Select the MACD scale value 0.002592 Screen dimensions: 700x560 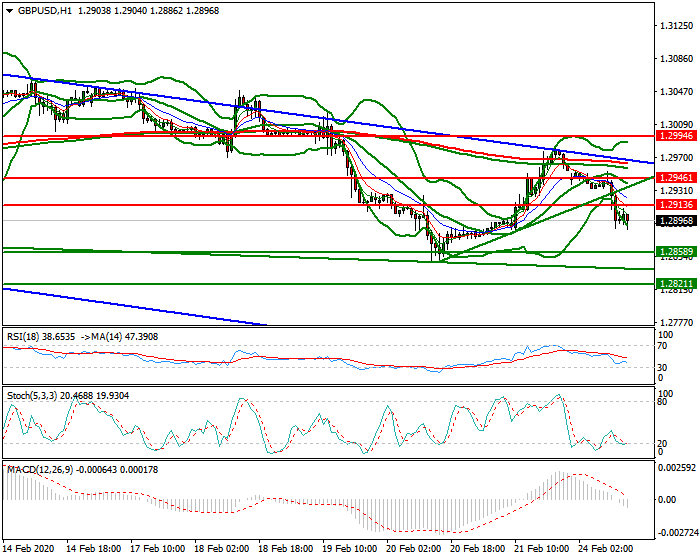point(677,468)
